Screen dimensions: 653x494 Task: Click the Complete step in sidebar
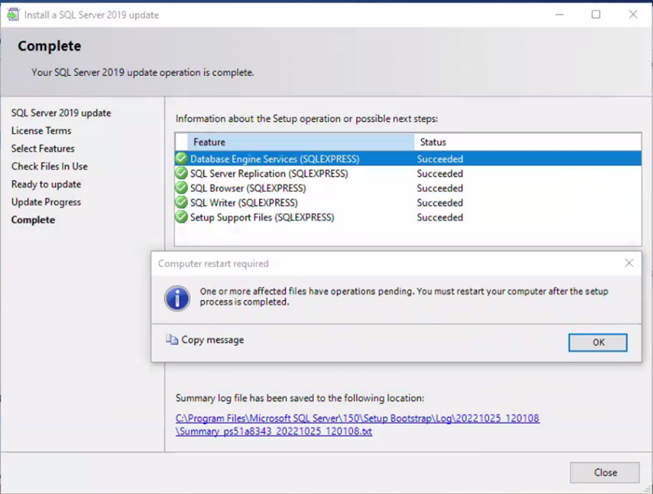click(x=33, y=220)
